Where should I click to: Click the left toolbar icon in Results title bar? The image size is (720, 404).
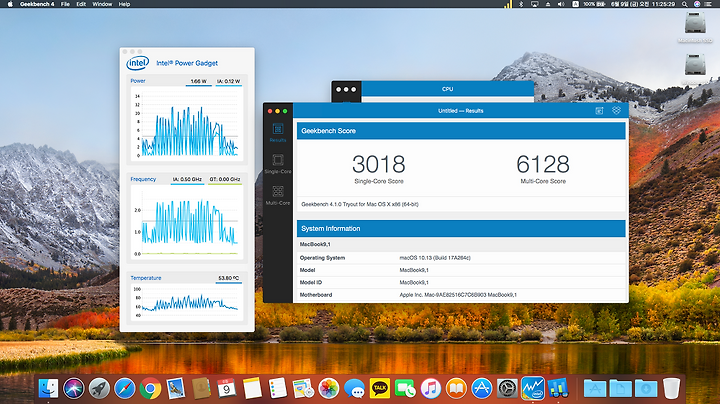coord(599,111)
